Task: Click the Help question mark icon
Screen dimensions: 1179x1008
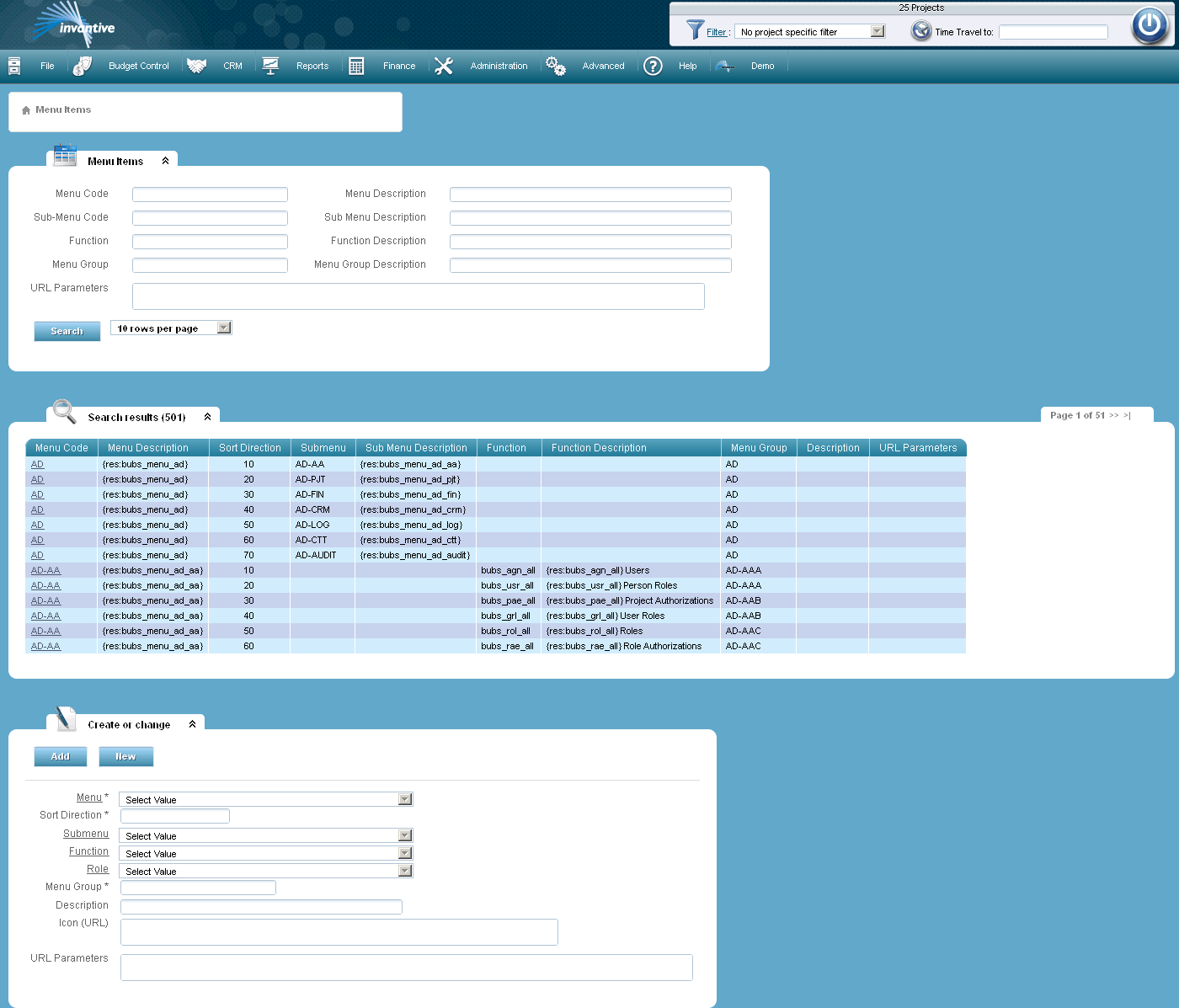Action: 653,66
